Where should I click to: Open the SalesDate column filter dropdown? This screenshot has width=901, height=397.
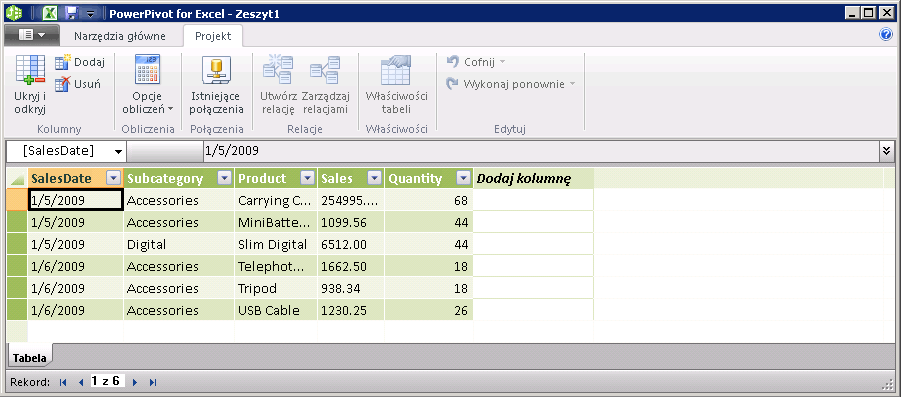pyautogui.click(x=113, y=178)
